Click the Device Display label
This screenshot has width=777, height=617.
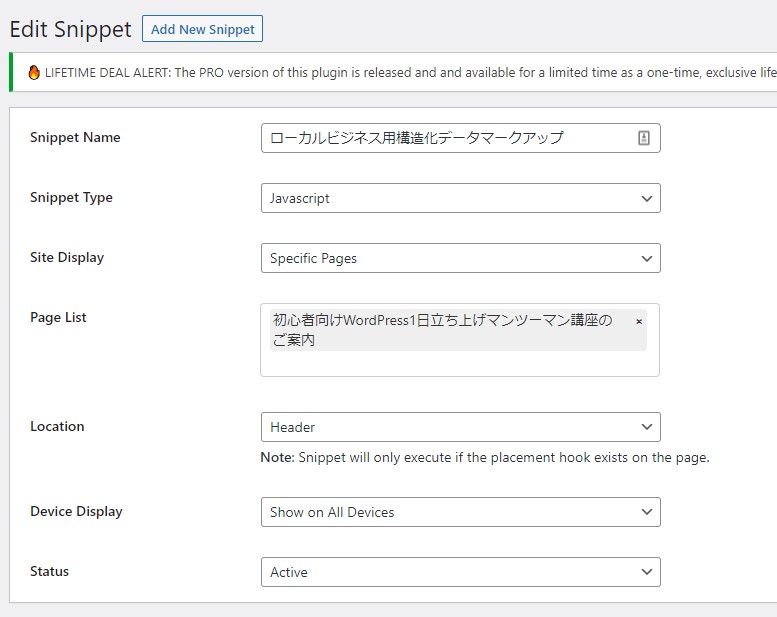pyautogui.click(x=76, y=512)
